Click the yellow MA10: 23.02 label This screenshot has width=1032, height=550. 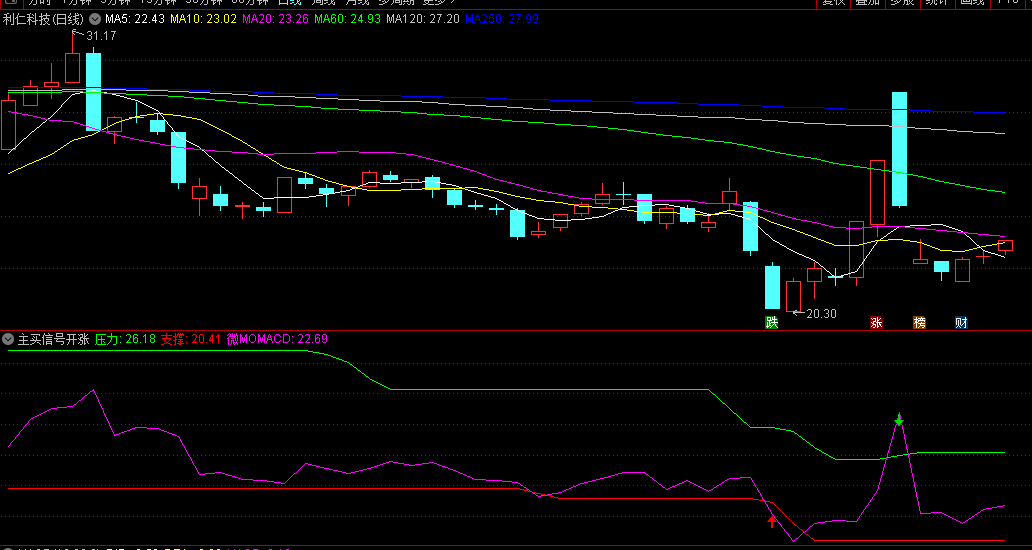tap(203, 19)
